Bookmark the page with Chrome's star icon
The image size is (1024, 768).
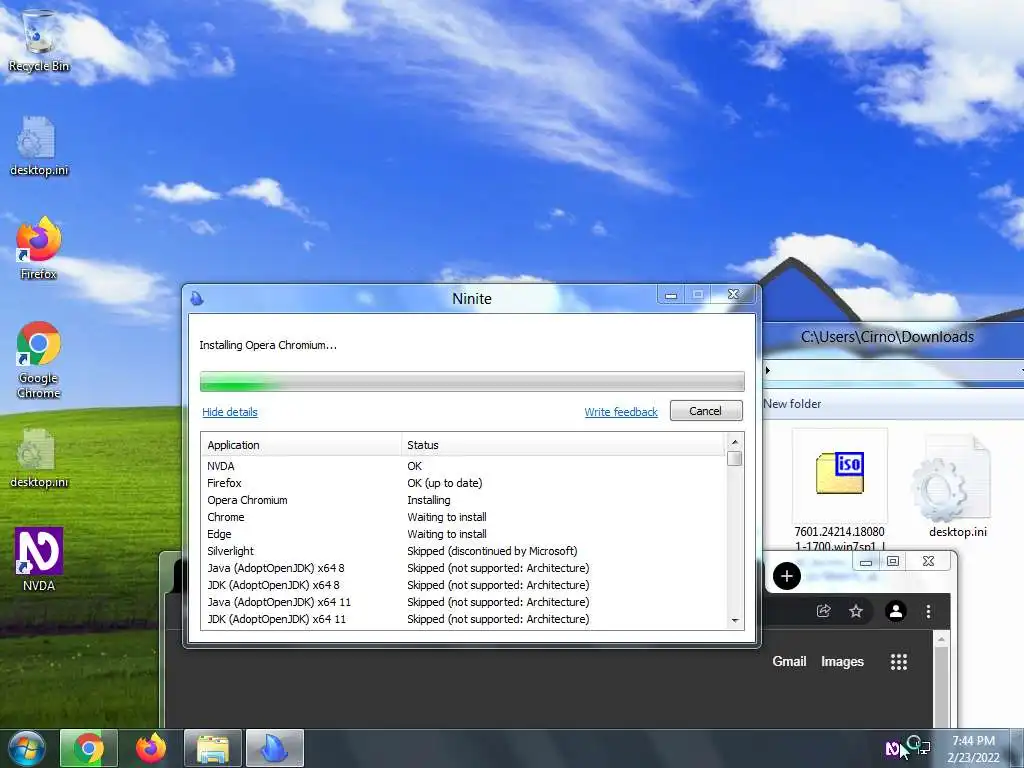point(856,611)
